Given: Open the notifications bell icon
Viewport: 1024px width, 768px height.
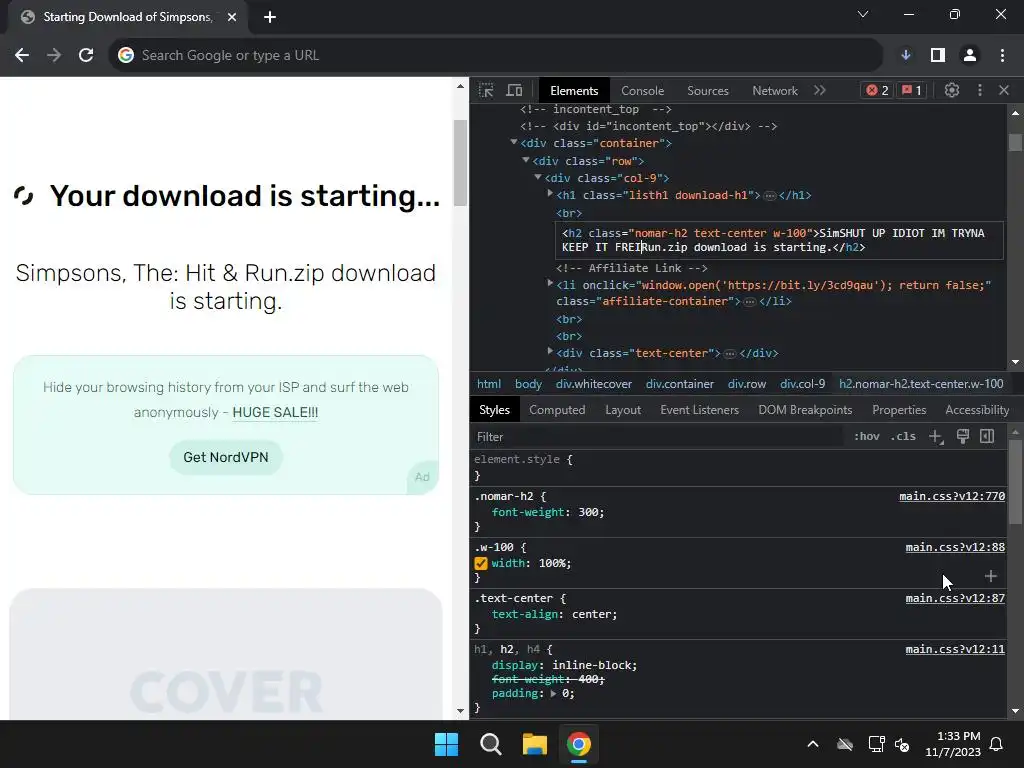Looking at the screenshot, I should (997, 744).
